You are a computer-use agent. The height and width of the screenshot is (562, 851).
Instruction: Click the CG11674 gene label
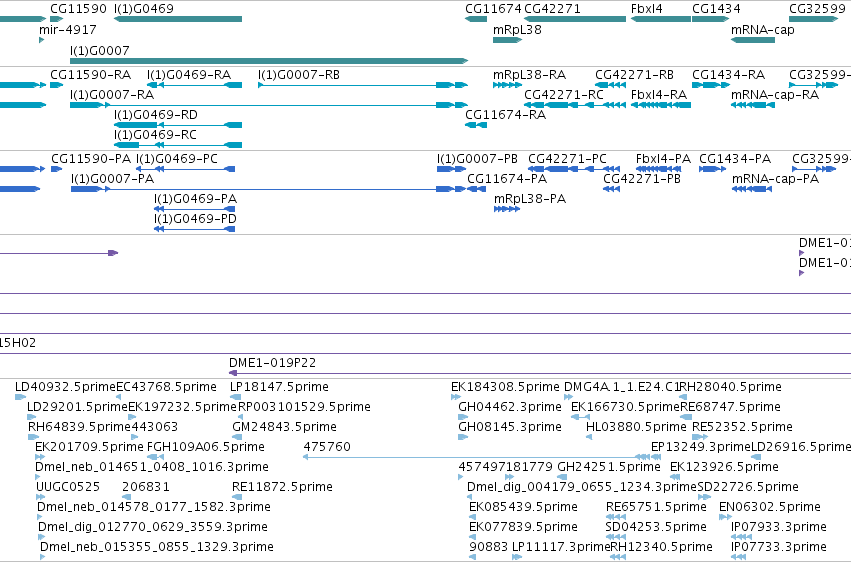[x=493, y=9]
